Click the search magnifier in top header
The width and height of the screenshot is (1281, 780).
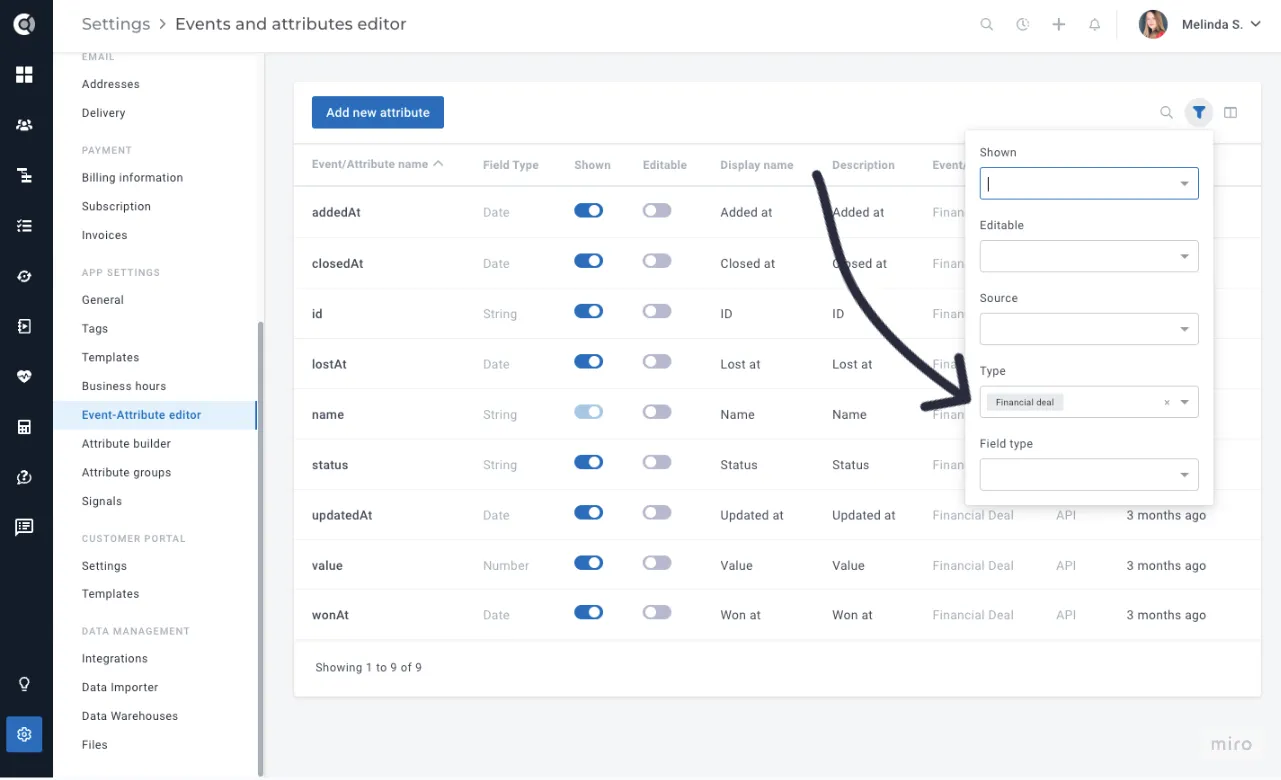click(x=987, y=24)
